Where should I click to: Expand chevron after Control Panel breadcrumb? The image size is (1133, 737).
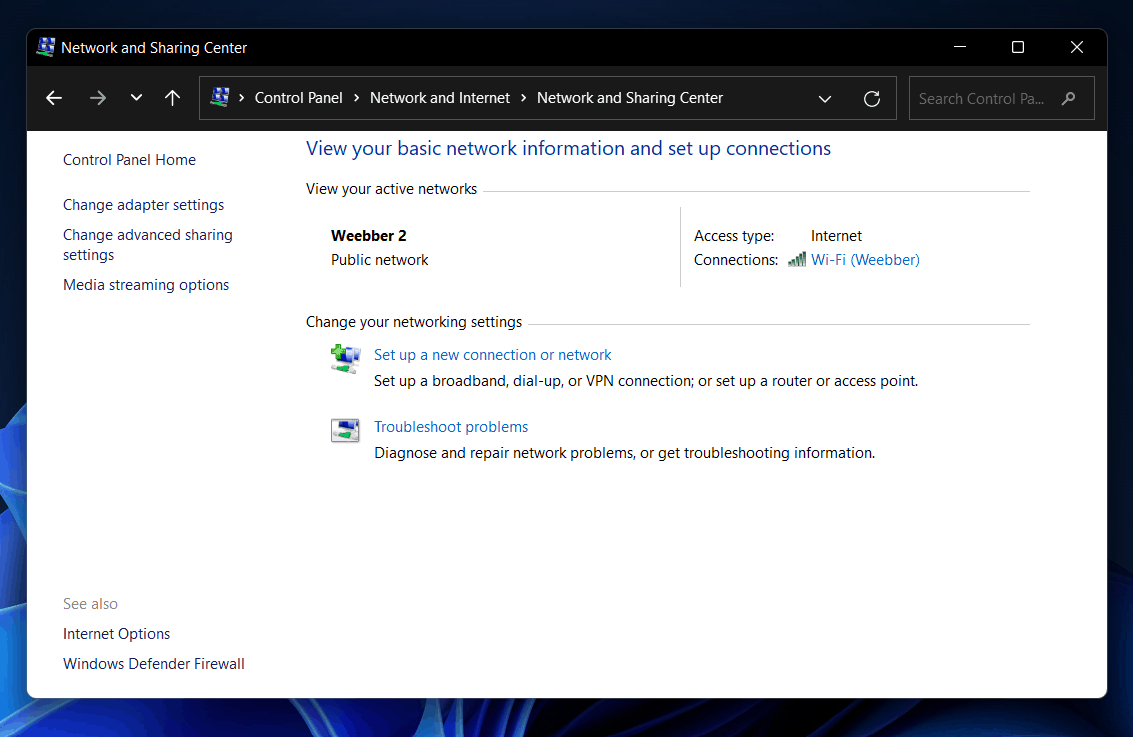(356, 98)
